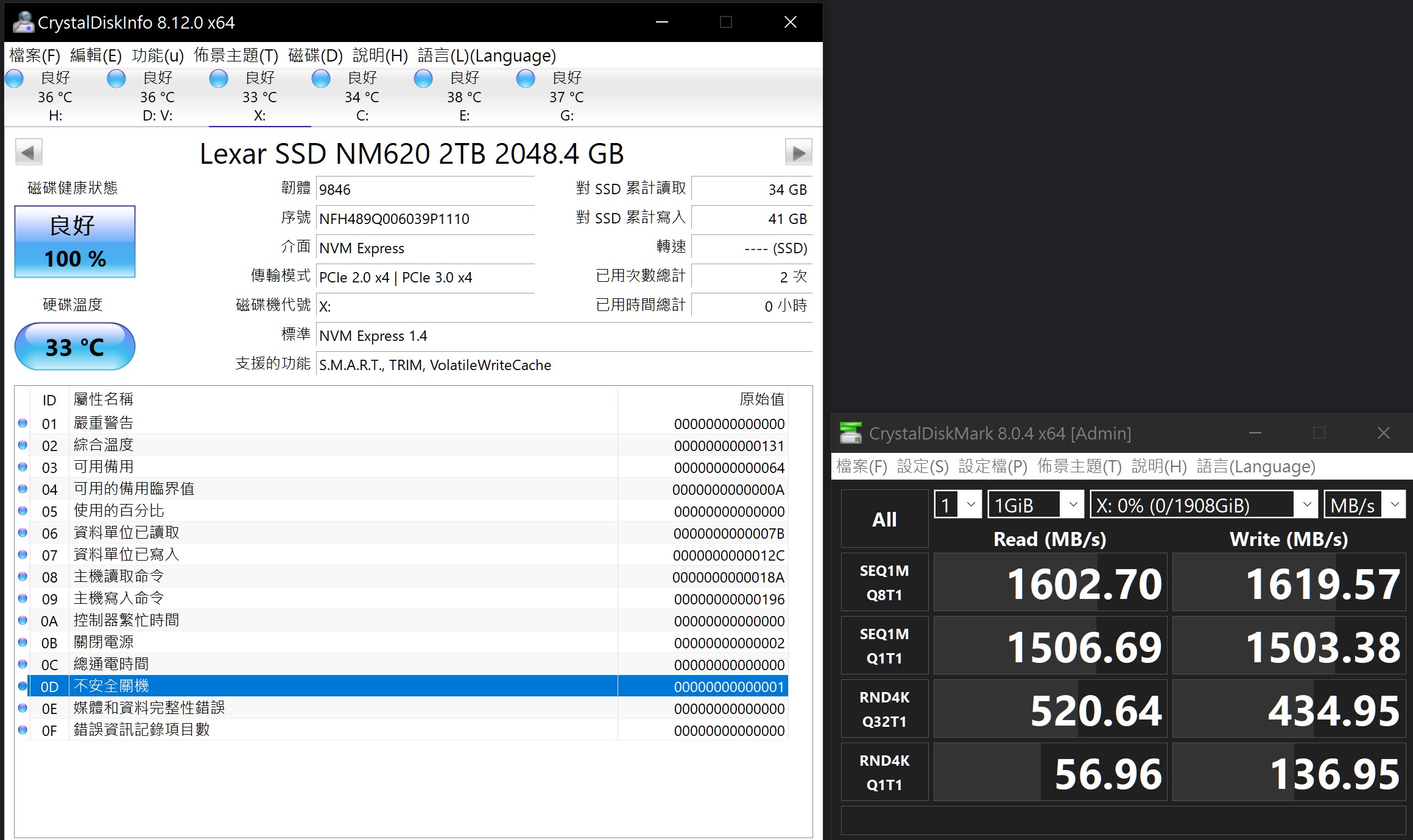The image size is (1413, 840).
Task: Open the test count dropdown showing 1
Action: tap(958, 505)
